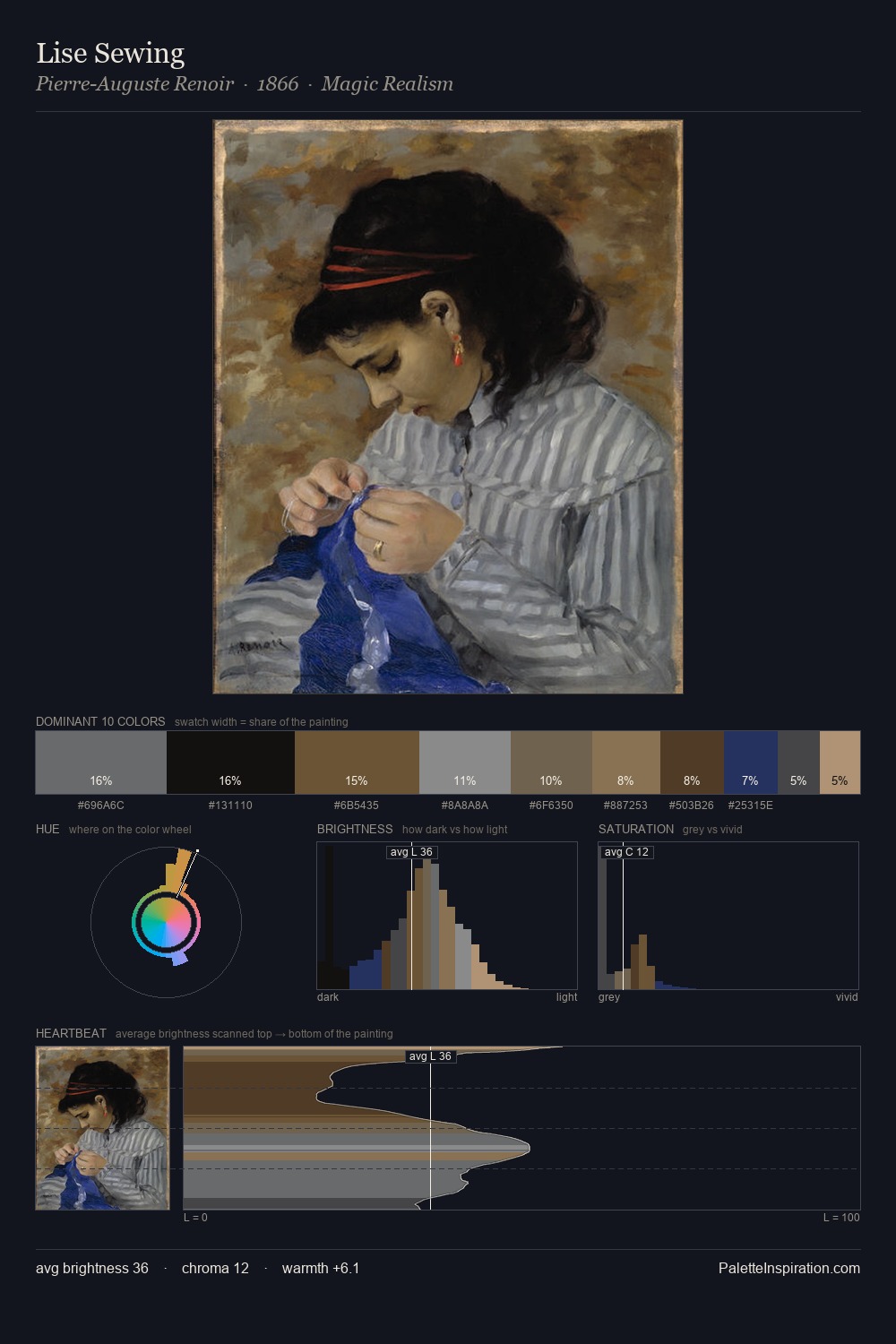Click the '#6B5435' hex code label
This screenshot has height=1344, width=896.
[x=357, y=806]
